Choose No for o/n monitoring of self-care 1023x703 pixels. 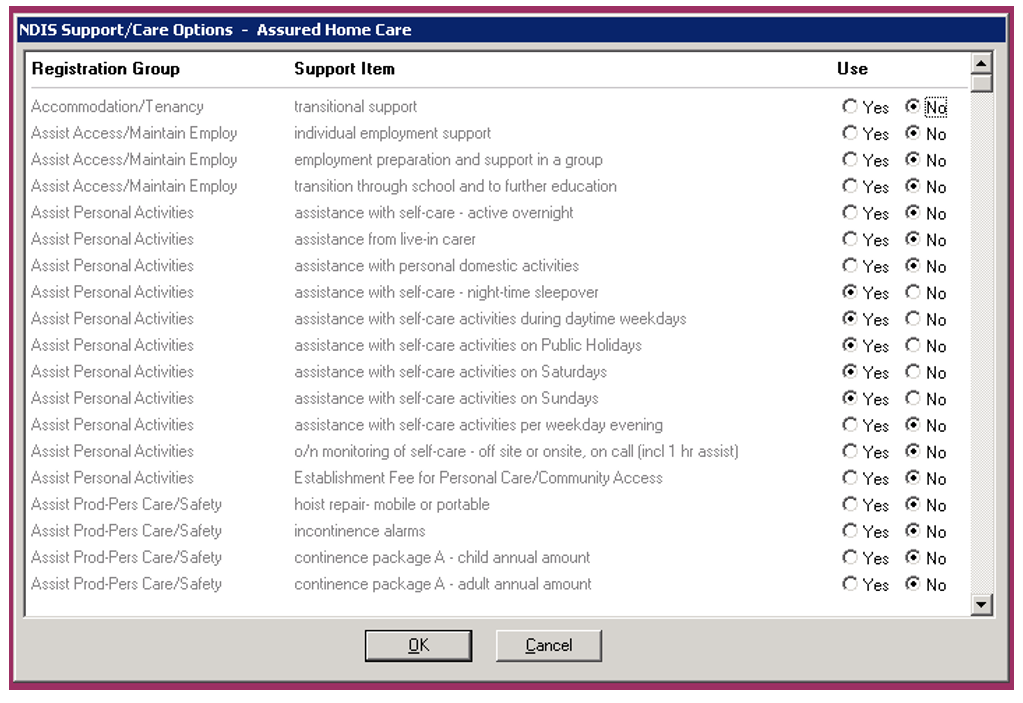[x=913, y=451]
